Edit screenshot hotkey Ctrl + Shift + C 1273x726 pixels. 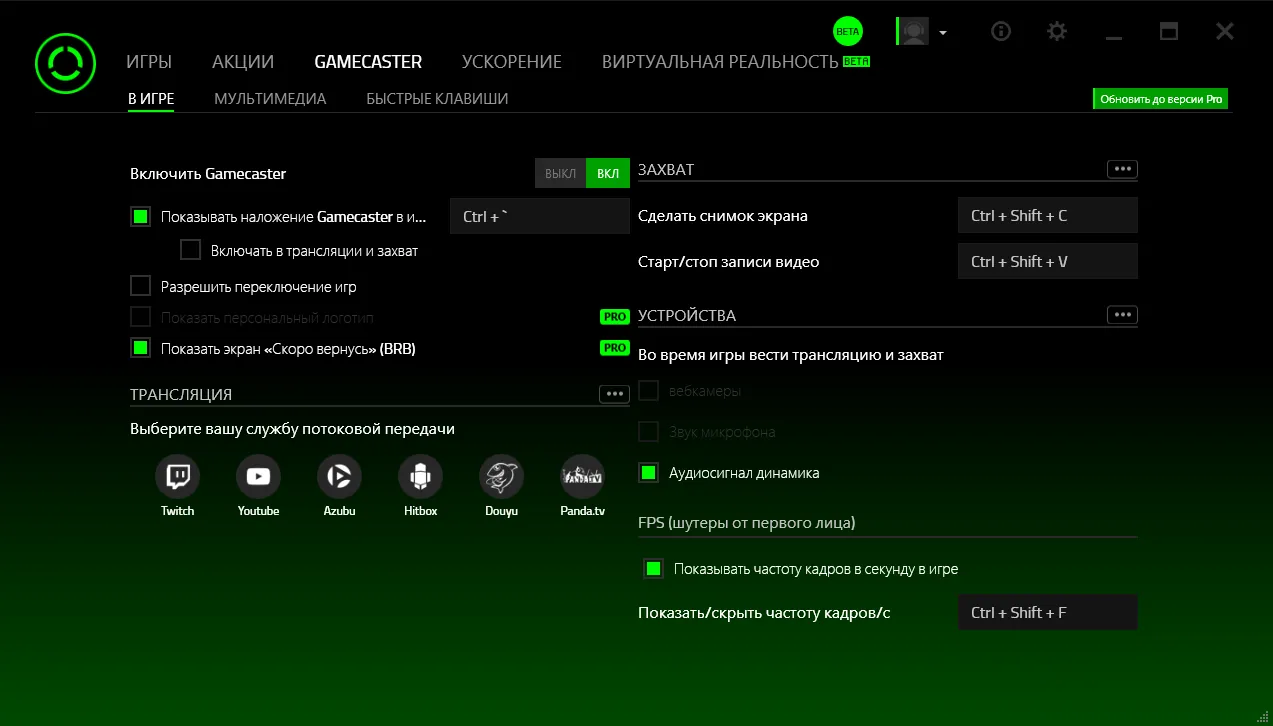click(x=1048, y=216)
